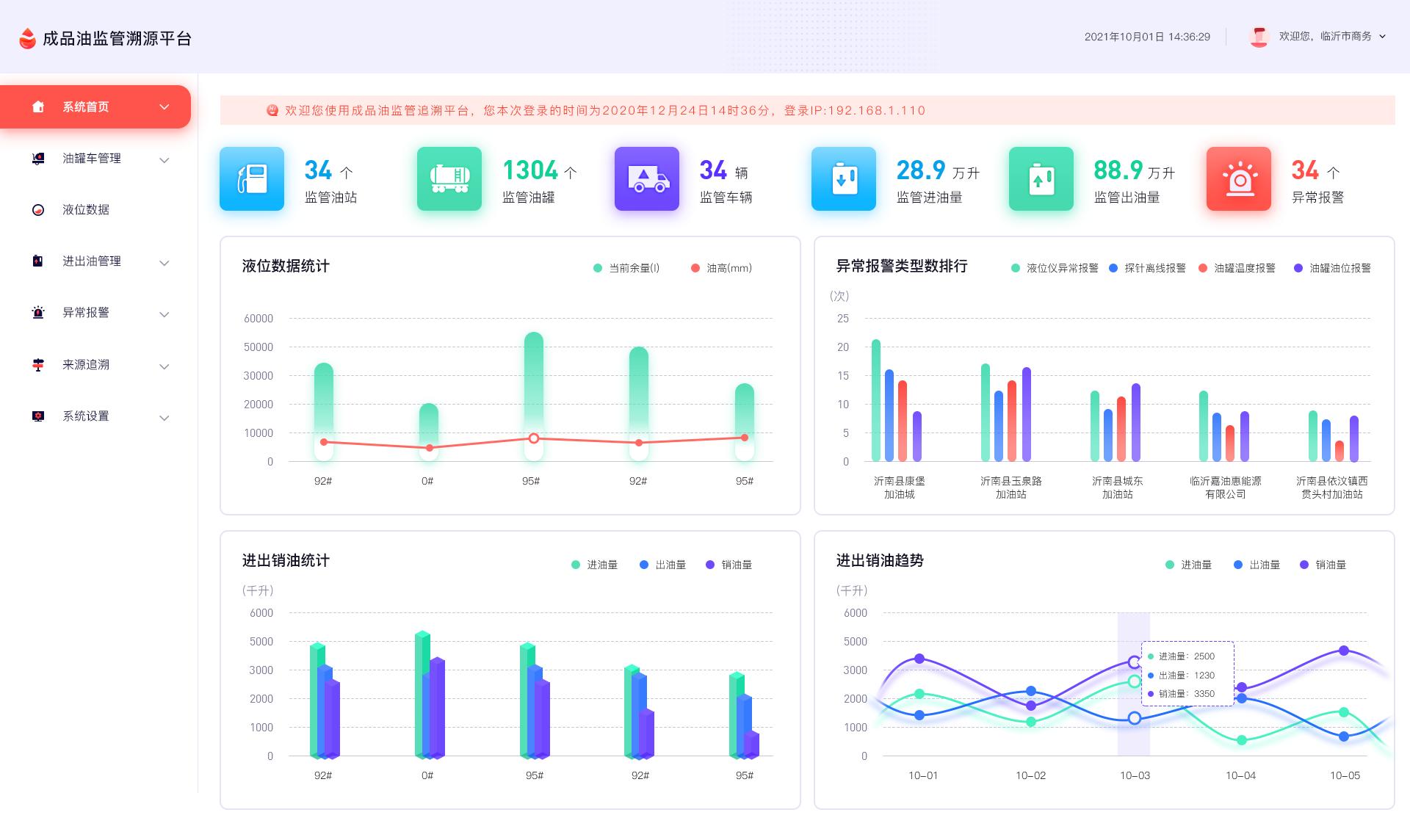
Task: Select the 系统首页 menu item
Action: [x=85, y=107]
